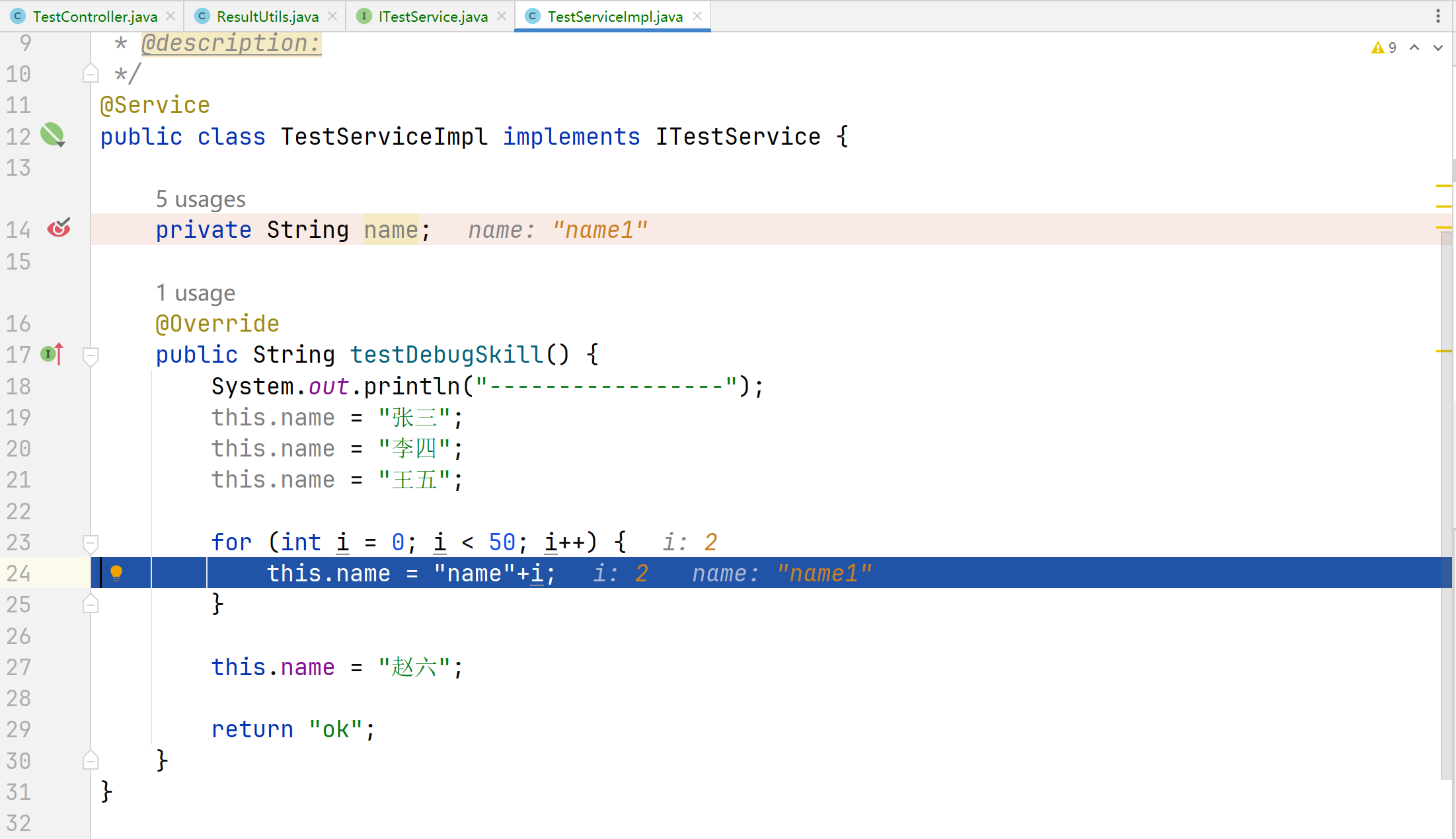
Task: Close the TestServiceImpl.java tab
Action: point(697,16)
